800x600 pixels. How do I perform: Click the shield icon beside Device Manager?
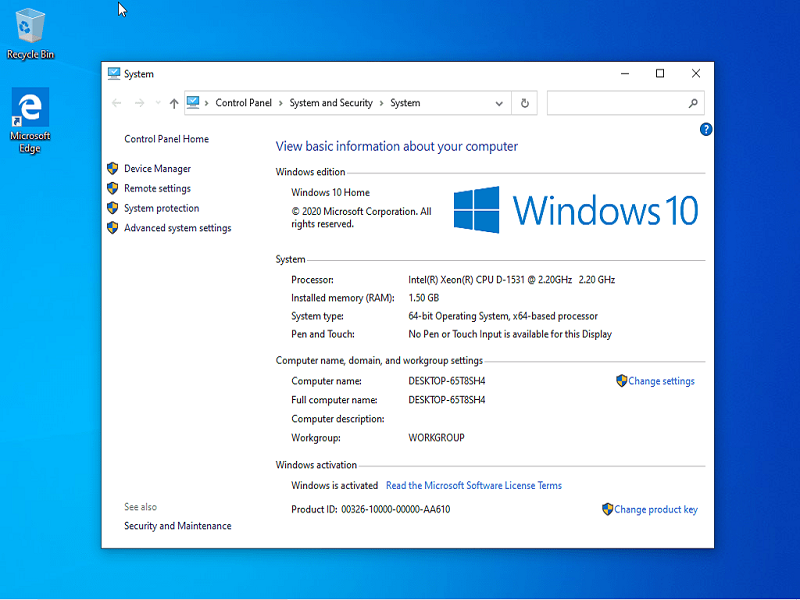tap(113, 168)
